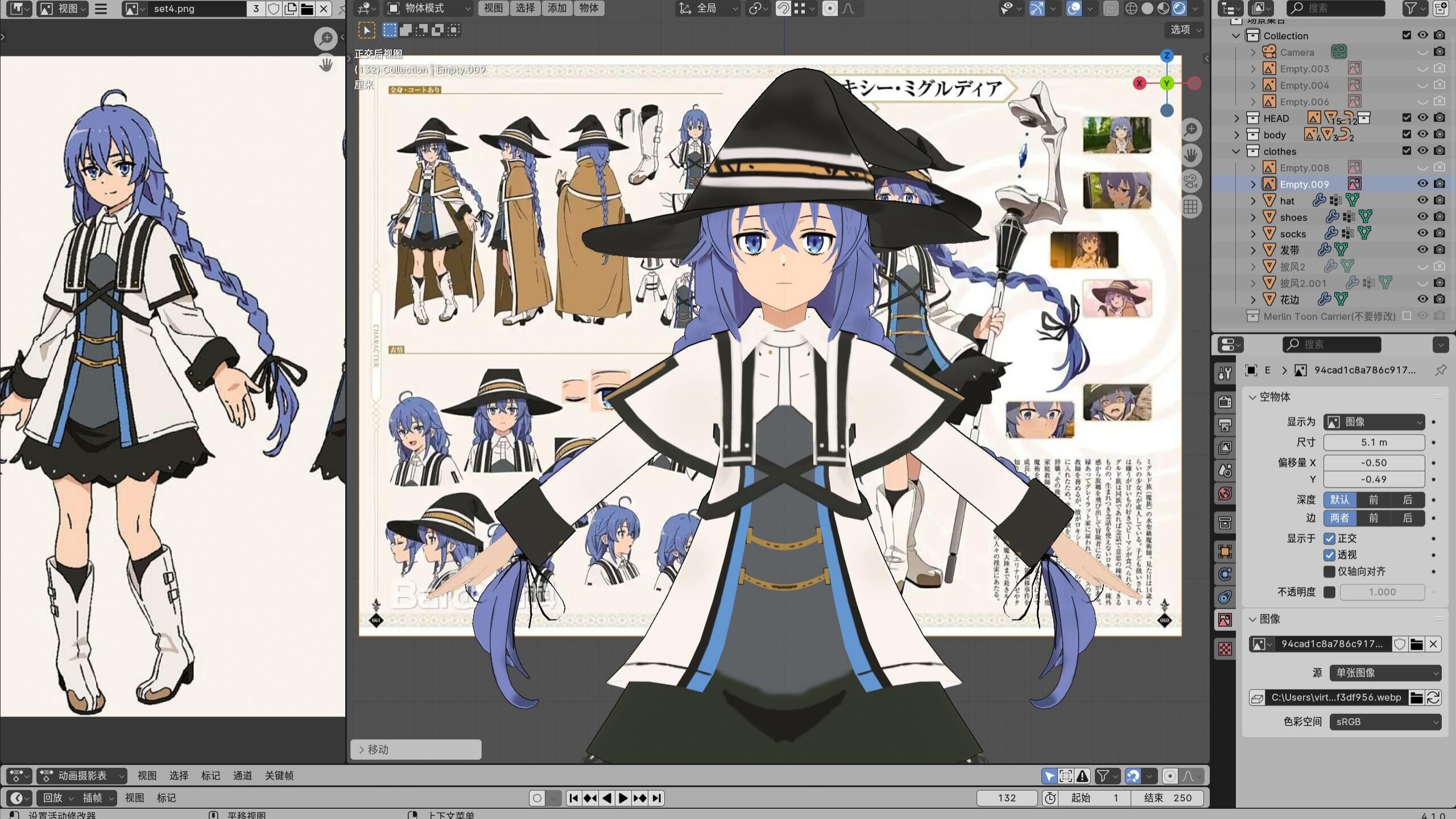Open the 通道 menu in the dope sheet
The image size is (1456, 819).
242,776
